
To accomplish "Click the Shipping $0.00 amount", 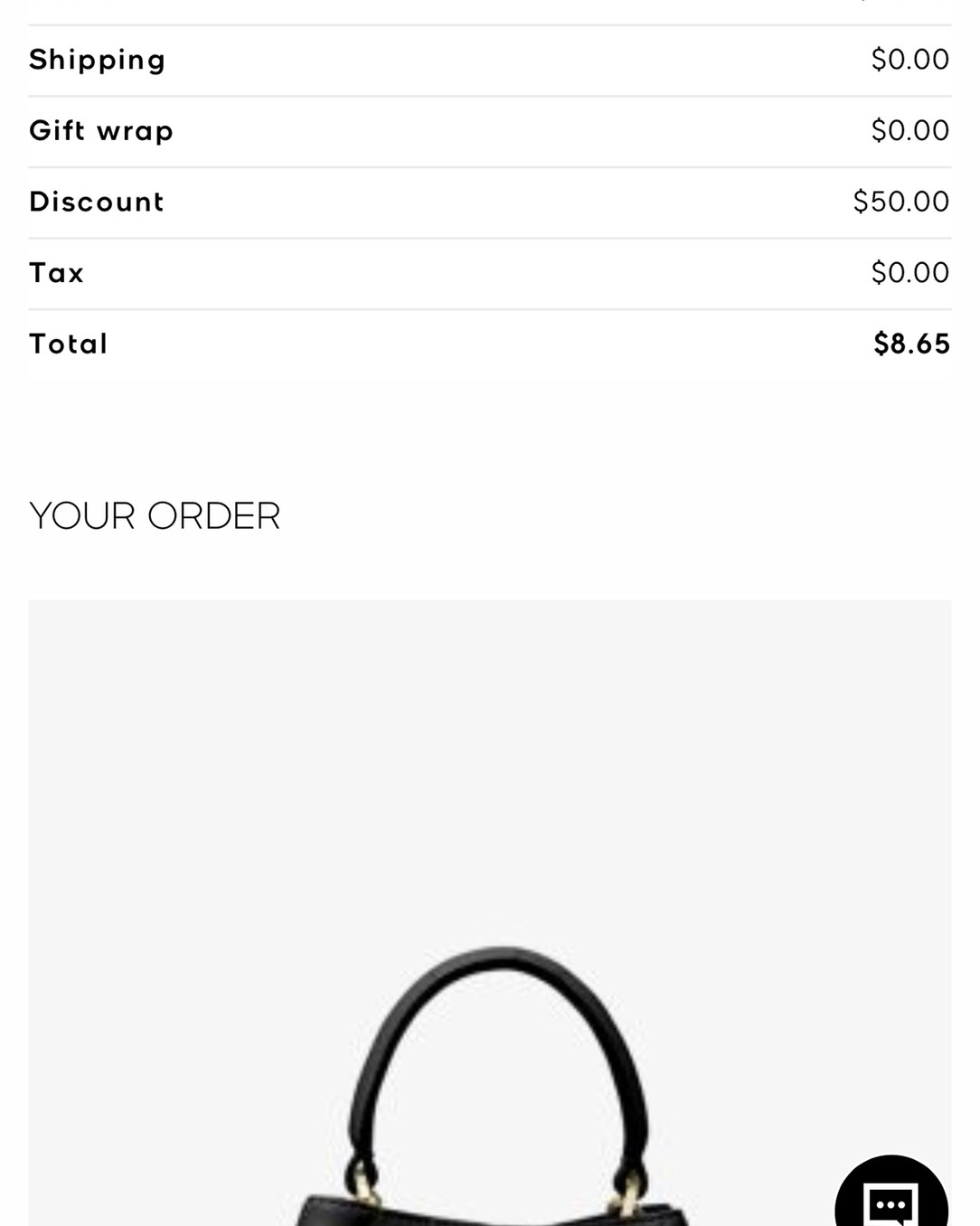I will tap(909, 60).
